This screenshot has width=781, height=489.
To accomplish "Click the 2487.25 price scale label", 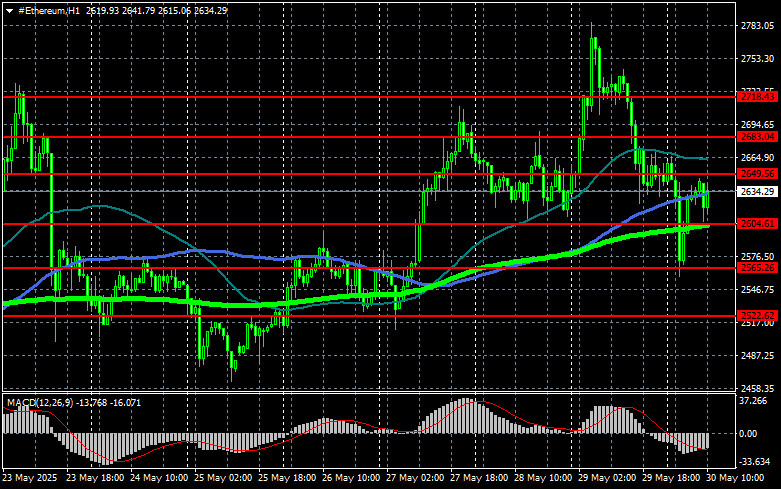I will coord(757,356).
